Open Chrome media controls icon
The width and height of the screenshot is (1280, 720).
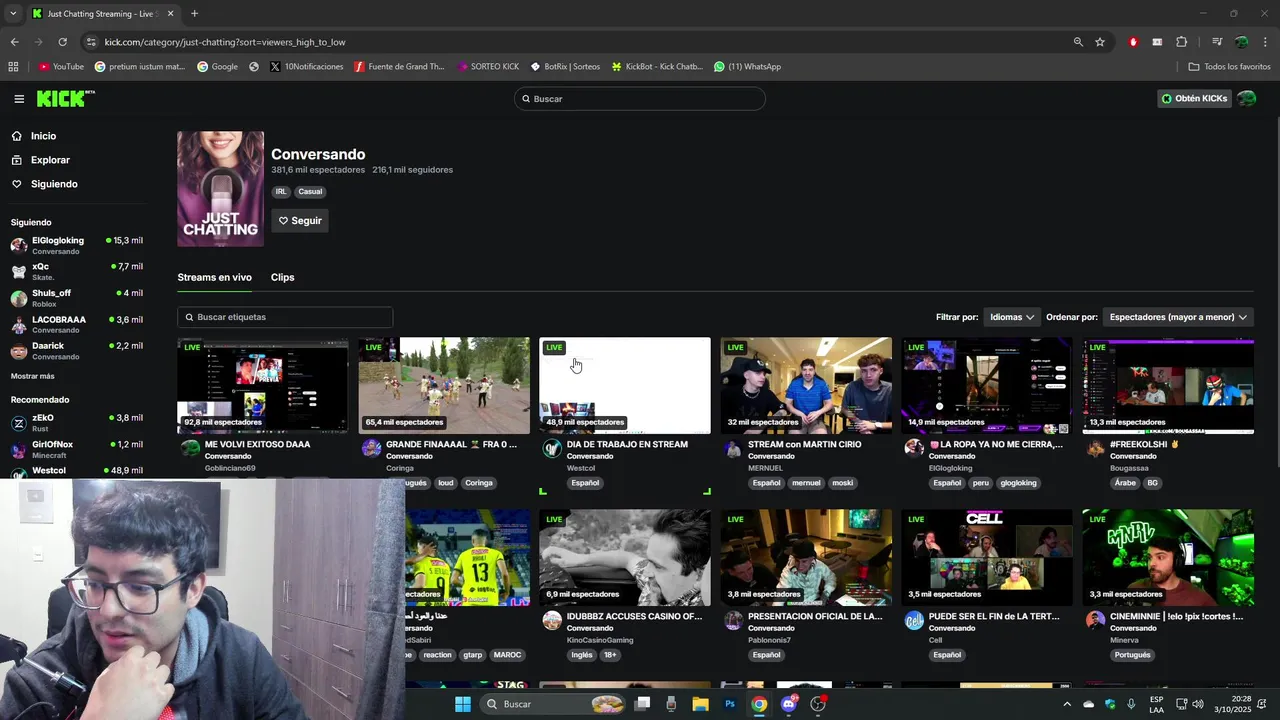tap(1217, 42)
